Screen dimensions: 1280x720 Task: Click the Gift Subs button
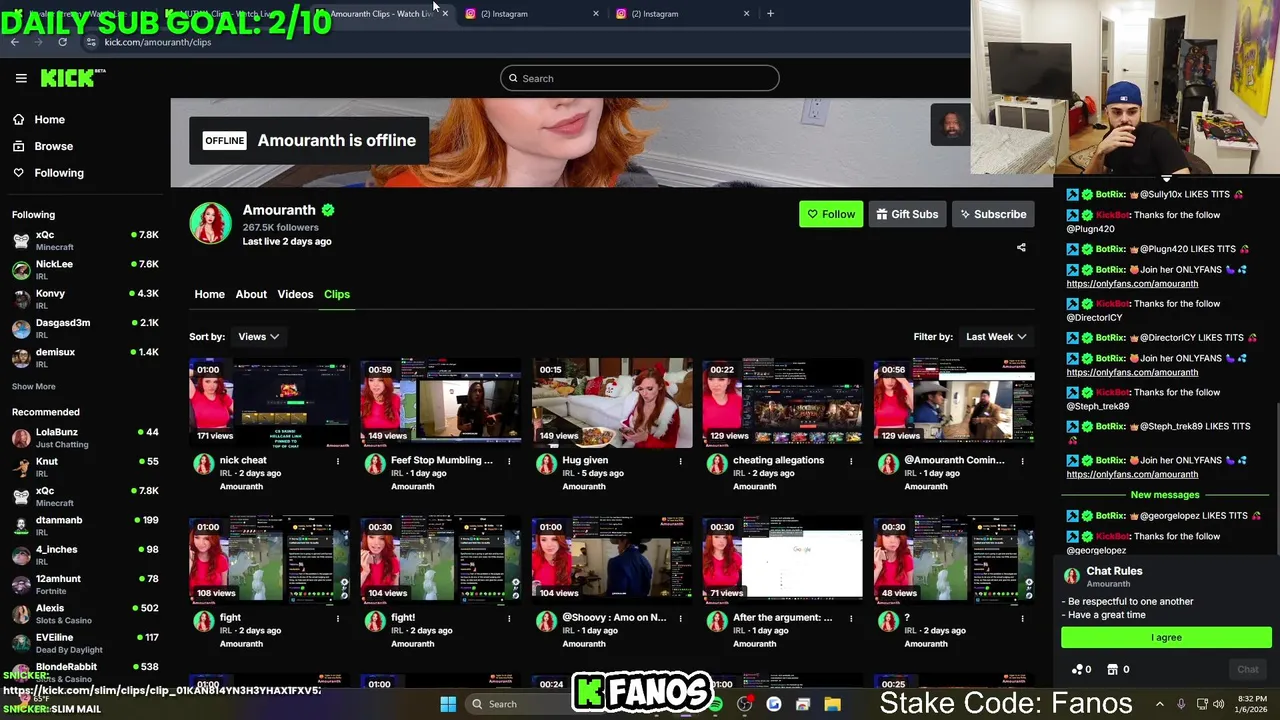point(907,214)
